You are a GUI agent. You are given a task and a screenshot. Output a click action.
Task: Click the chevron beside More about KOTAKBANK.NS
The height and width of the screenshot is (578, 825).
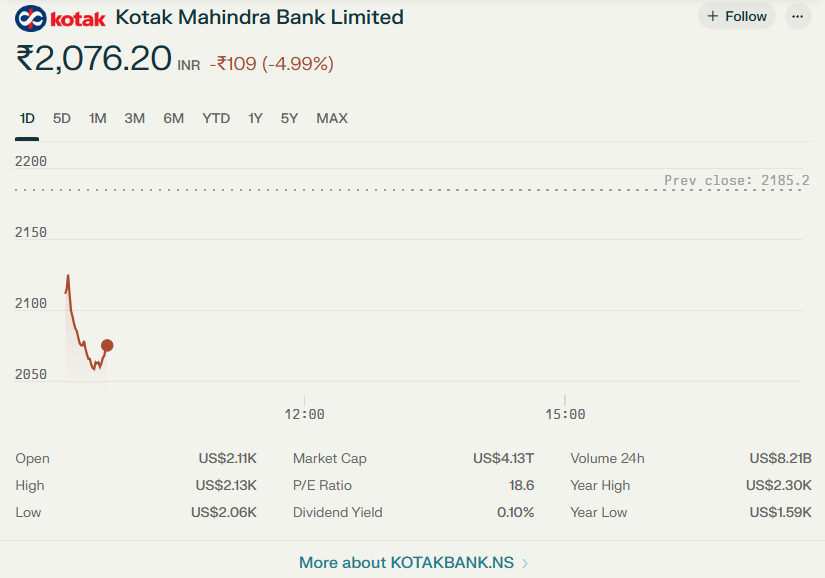(525, 563)
